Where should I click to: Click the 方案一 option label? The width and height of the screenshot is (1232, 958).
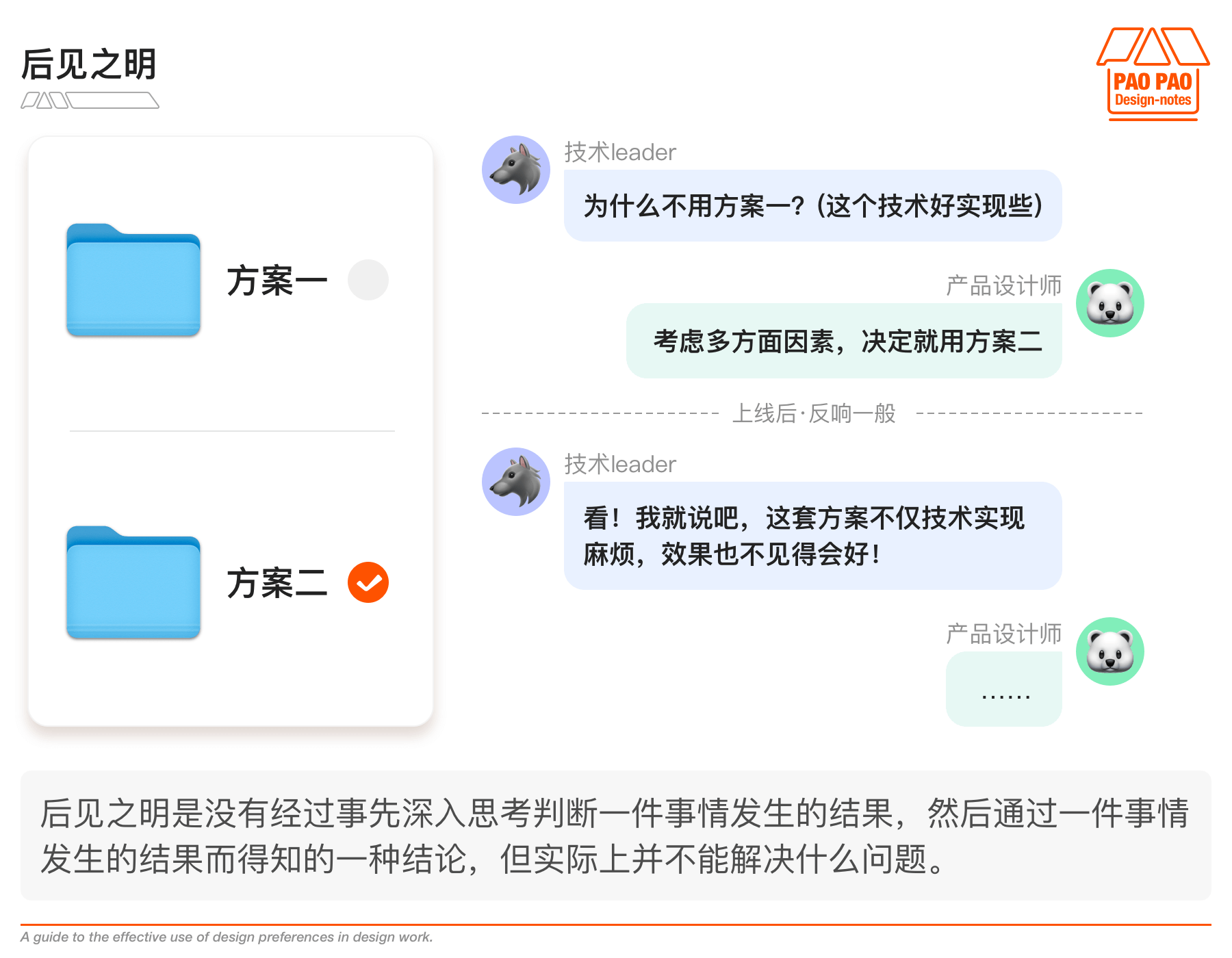click(277, 281)
